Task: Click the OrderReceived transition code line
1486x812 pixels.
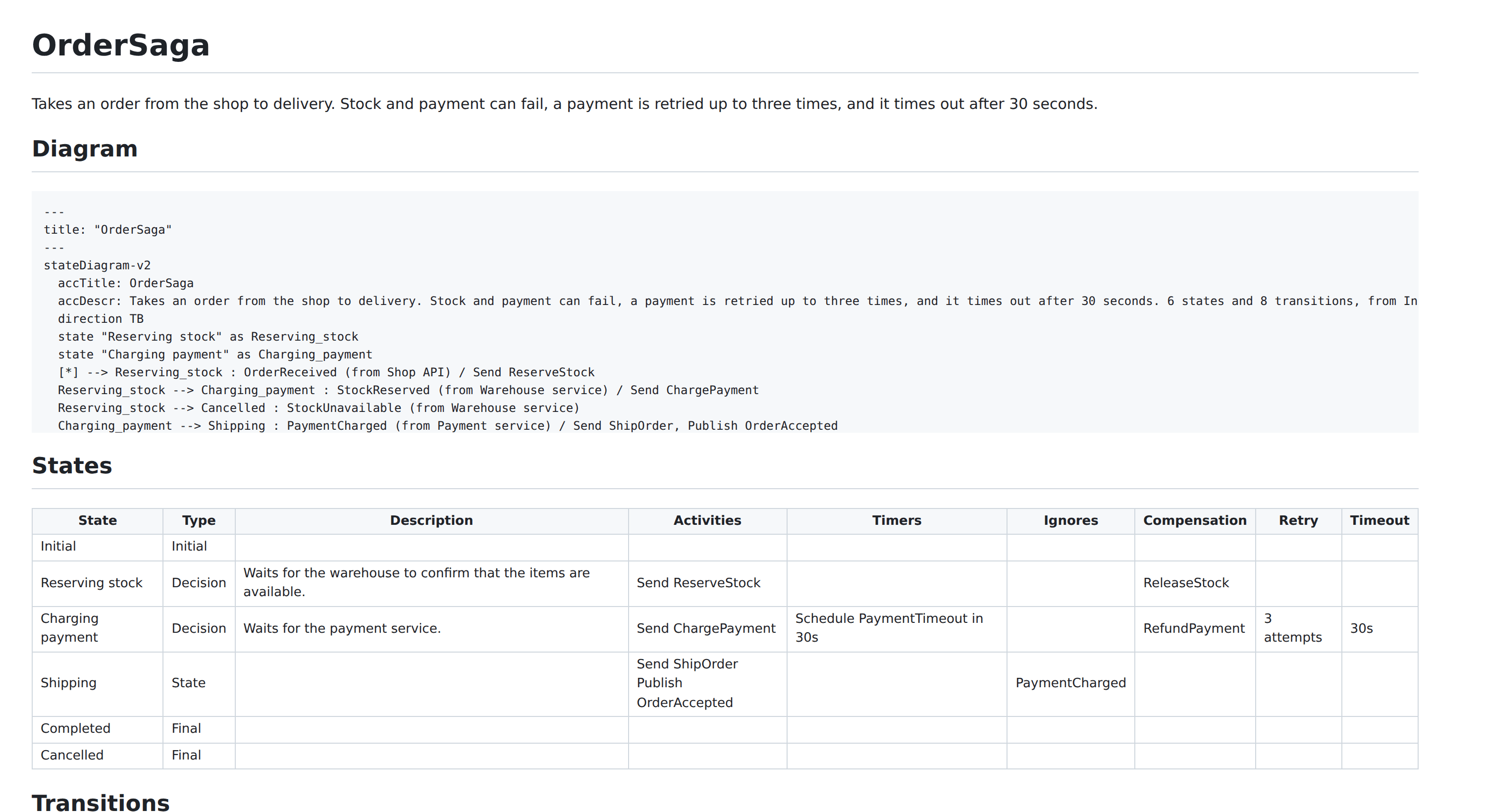Action: tap(326, 372)
